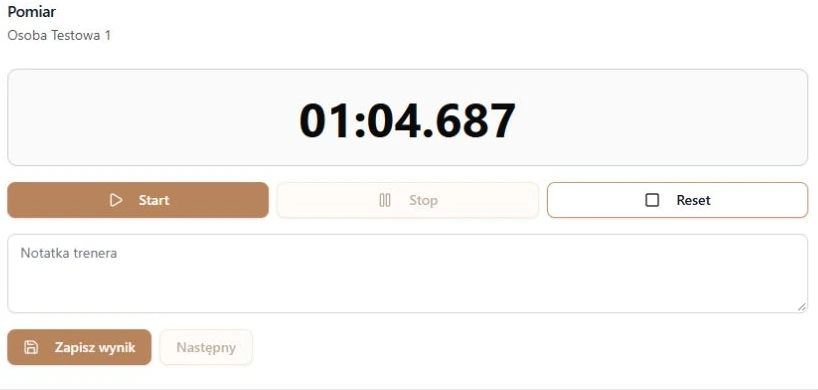Click the text area resize handle corner
This screenshot has height=390, width=818.
click(x=802, y=308)
